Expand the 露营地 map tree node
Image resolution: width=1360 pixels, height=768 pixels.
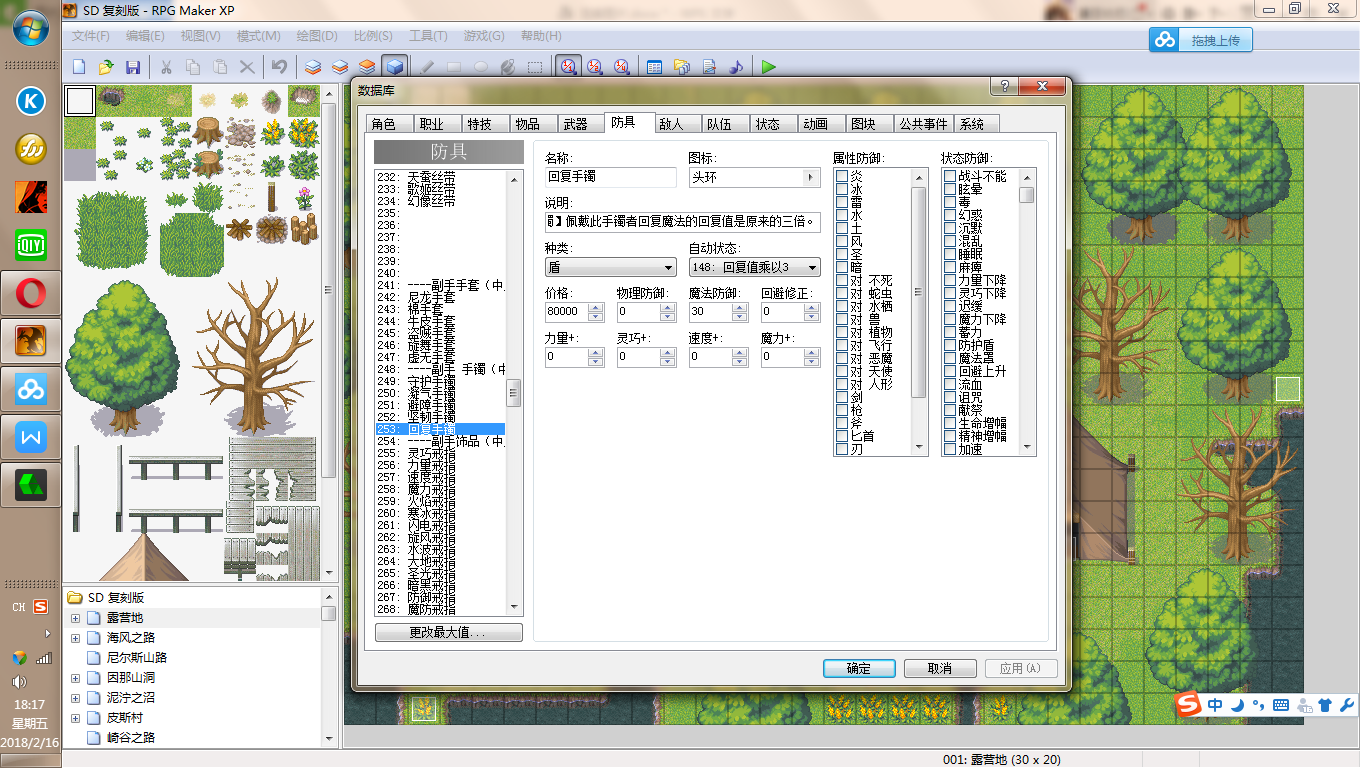[x=75, y=618]
